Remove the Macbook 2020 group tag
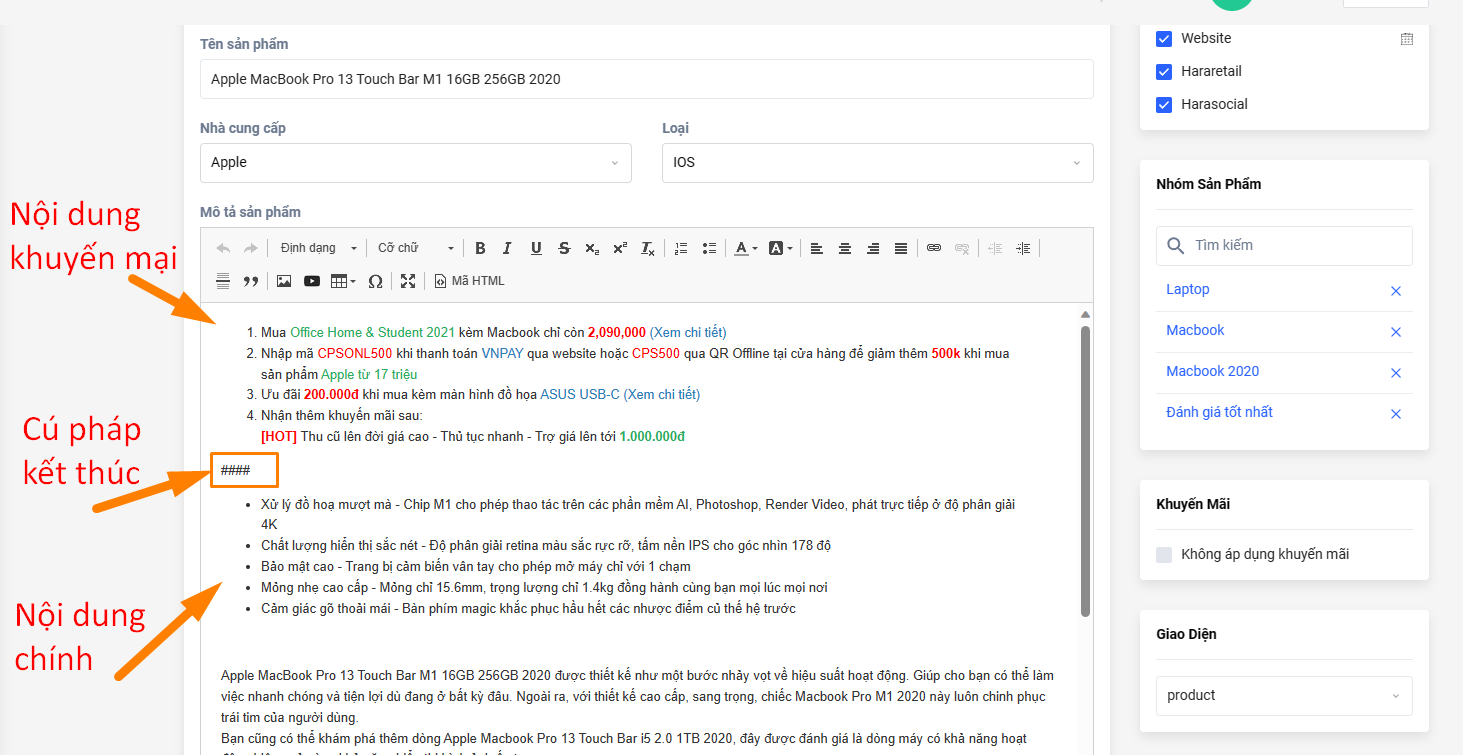This screenshot has height=755, width=1463. (x=1396, y=373)
